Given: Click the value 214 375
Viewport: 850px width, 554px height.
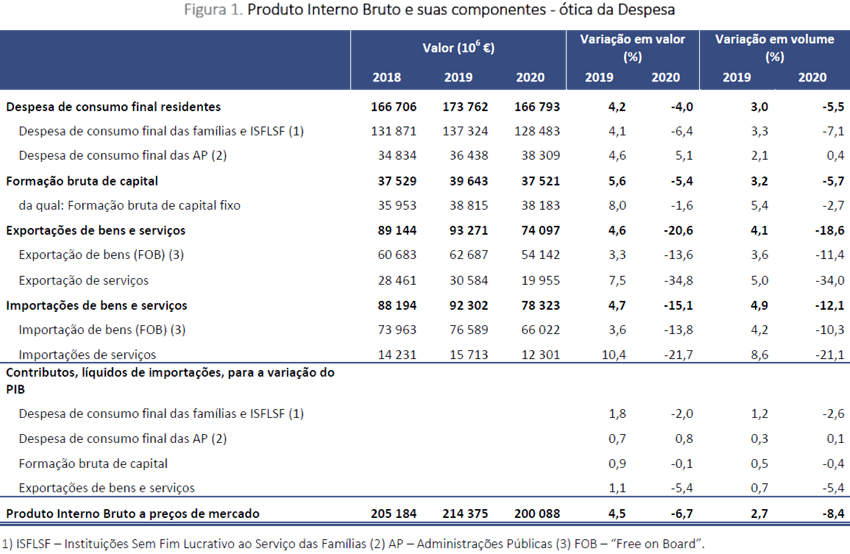Looking at the screenshot, I should pos(465,514).
